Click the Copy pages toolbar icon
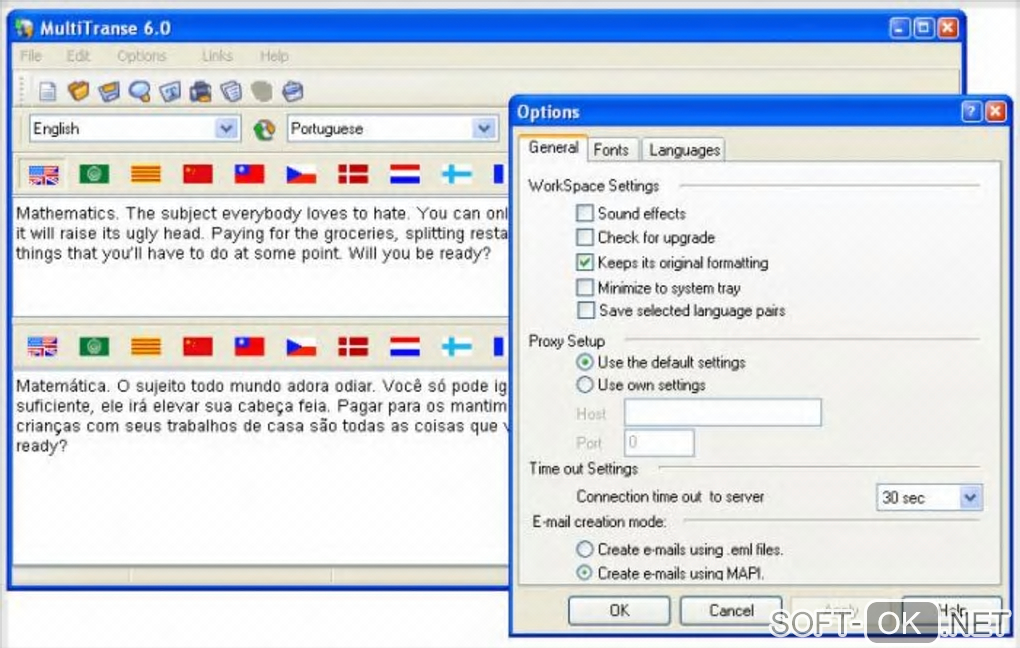The width and height of the screenshot is (1020, 648). point(231,92)
